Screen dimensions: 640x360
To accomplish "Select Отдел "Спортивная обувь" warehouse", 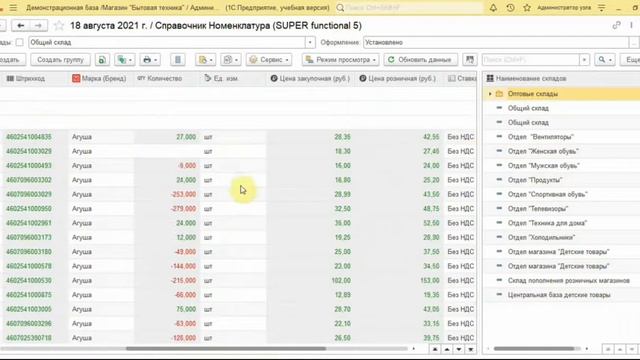I will (x=547, y=194).
